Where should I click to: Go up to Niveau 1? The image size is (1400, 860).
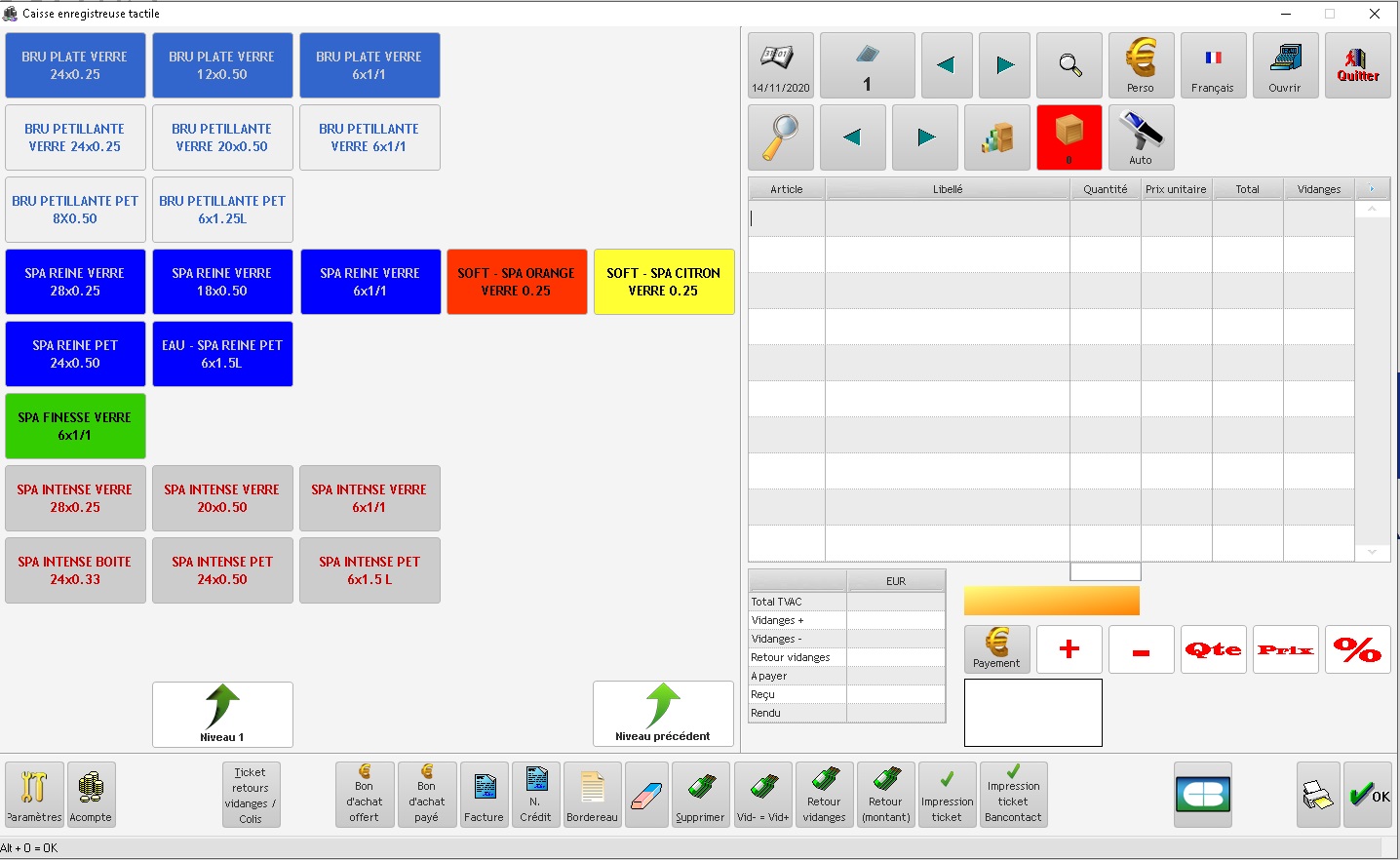pyautogui.click(x=222, y=715)
